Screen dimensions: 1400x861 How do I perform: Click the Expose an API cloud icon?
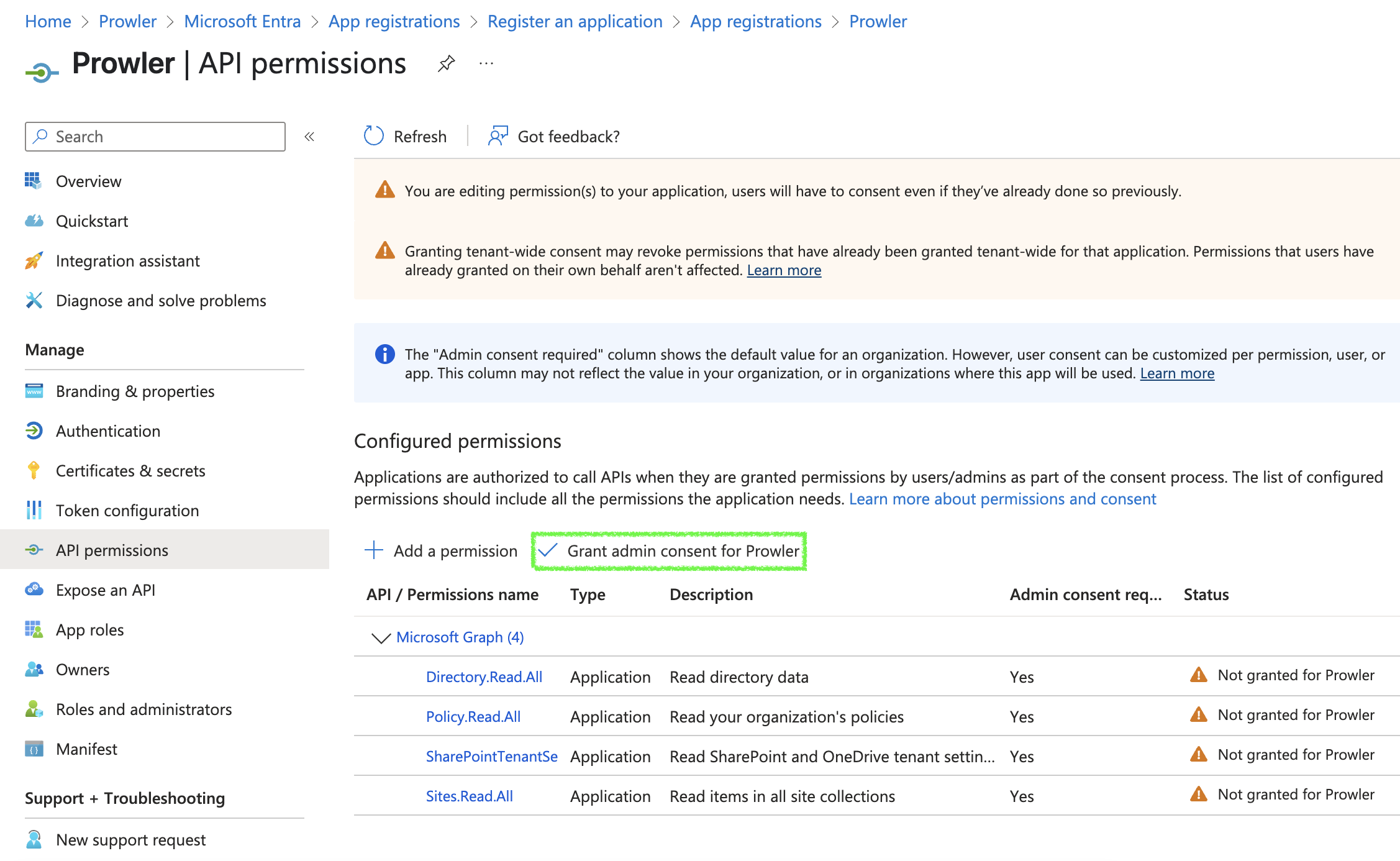34,590
